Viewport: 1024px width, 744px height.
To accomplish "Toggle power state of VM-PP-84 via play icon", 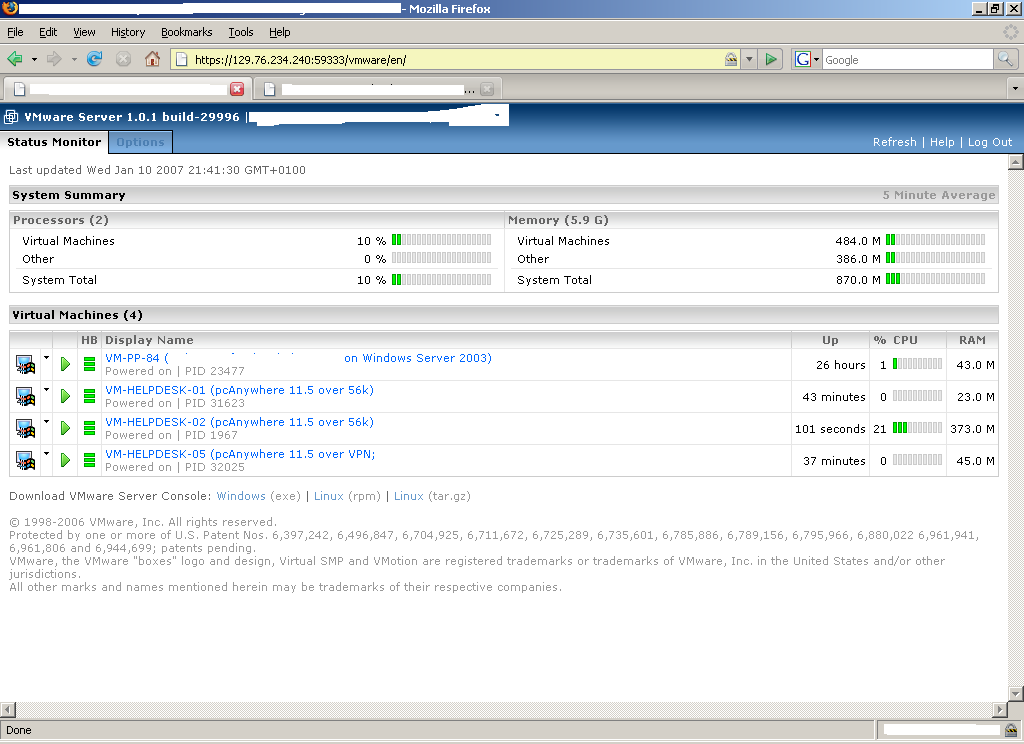I will tap(66, 365).
